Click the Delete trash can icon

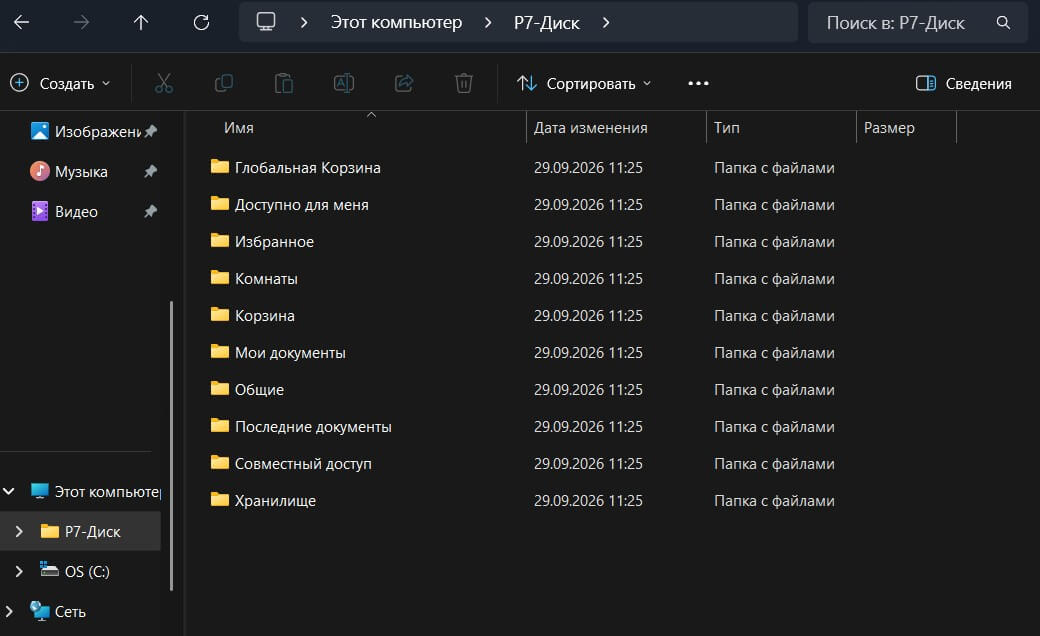click(464, 83)
